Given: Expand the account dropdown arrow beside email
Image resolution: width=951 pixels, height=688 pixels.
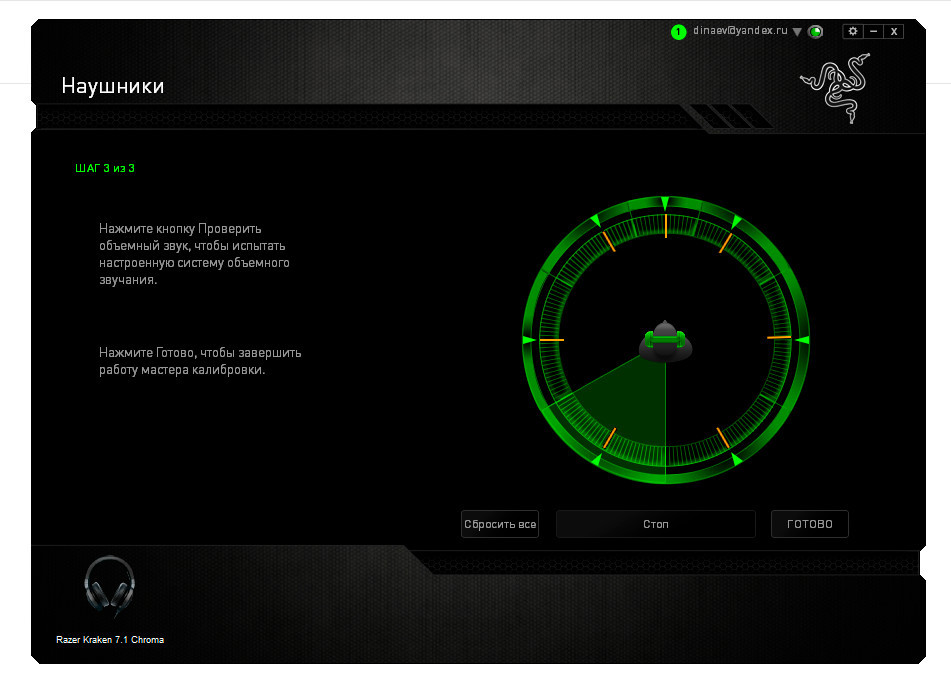Looking at the screenshot, I should pyautogui.click(x=797, y=32).
